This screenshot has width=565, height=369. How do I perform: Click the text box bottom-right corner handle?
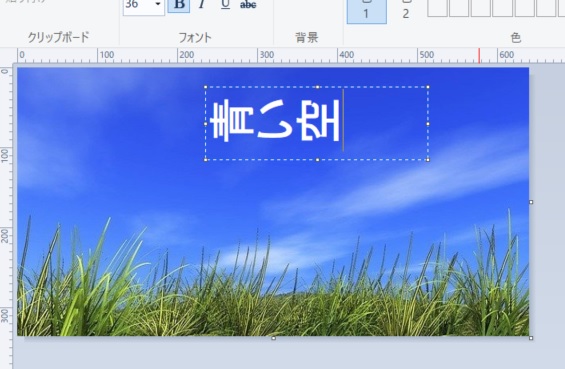click(428, 160)
